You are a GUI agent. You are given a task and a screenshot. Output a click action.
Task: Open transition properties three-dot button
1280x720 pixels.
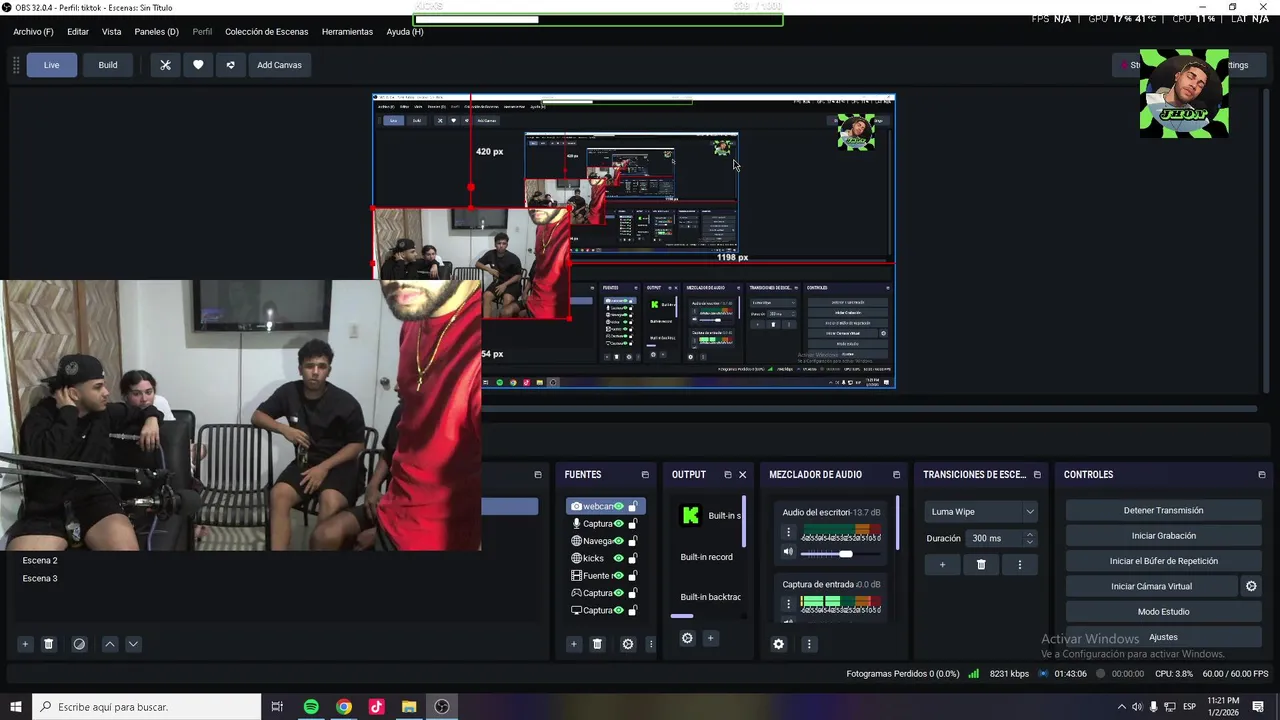coord(1020,564)
